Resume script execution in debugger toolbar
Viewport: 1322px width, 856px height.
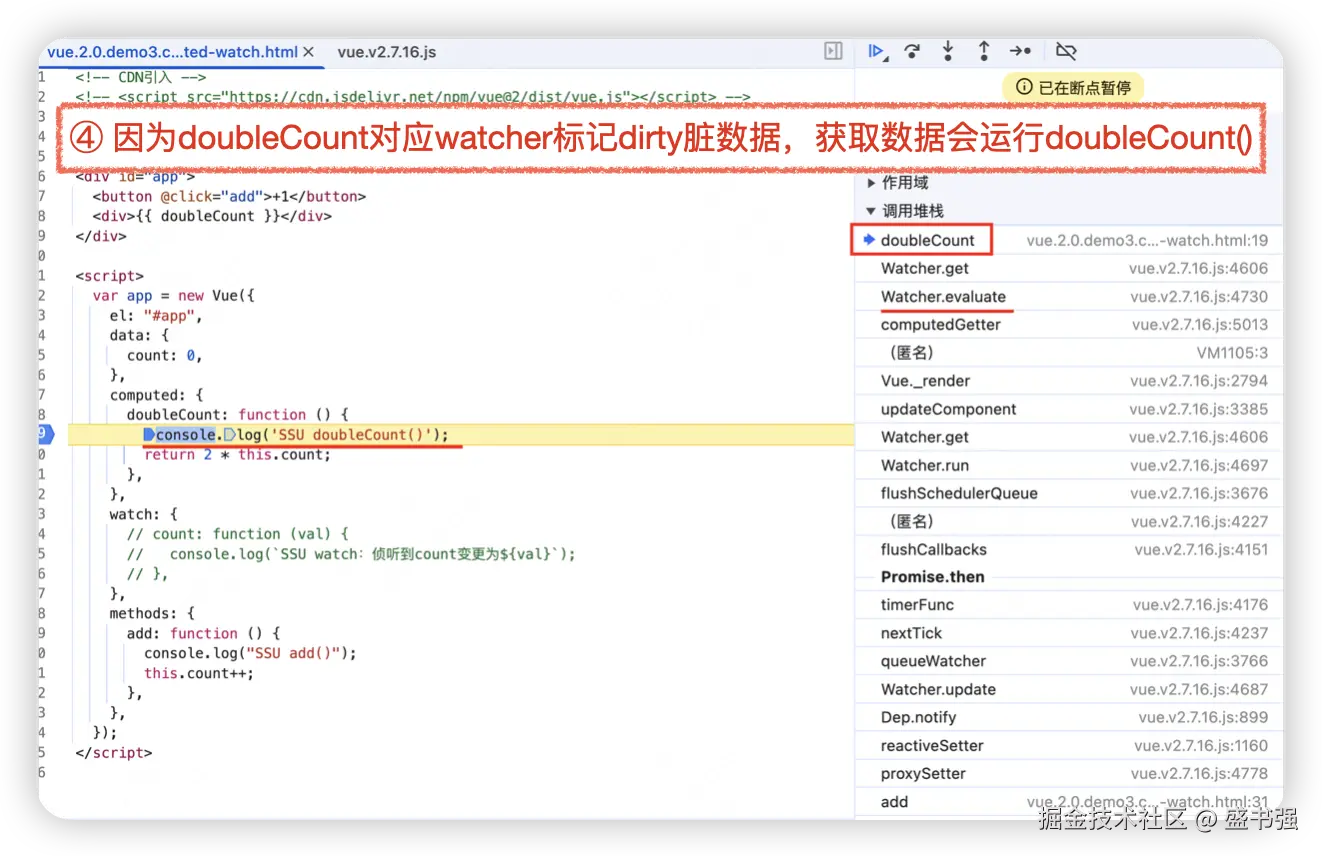click(x=877, y=52)
